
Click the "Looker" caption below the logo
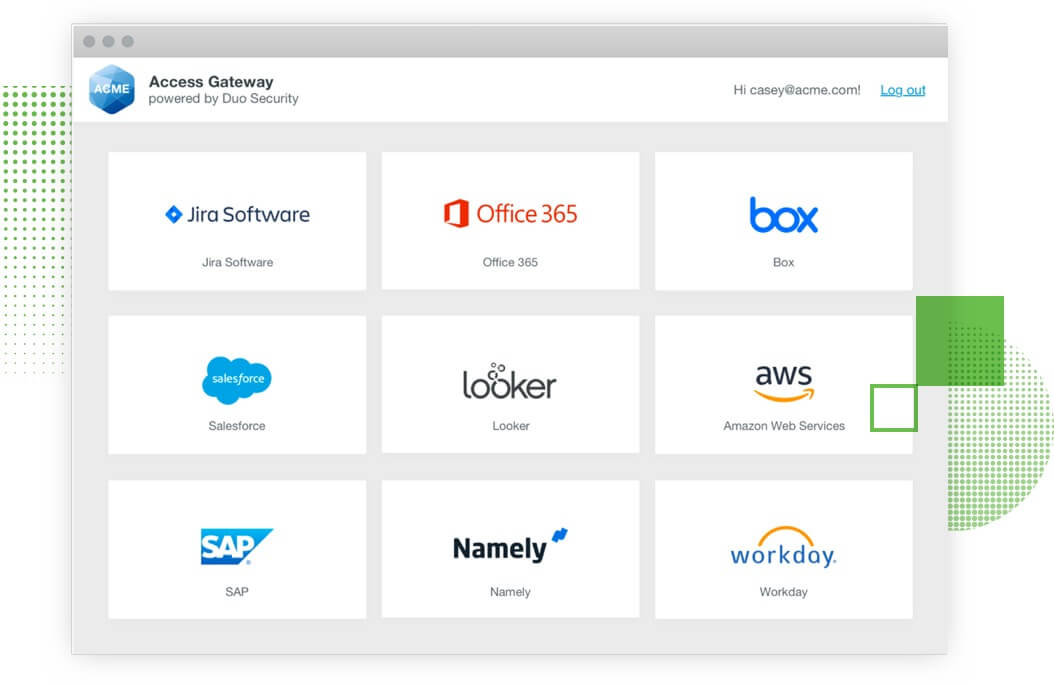pos(510,426)
